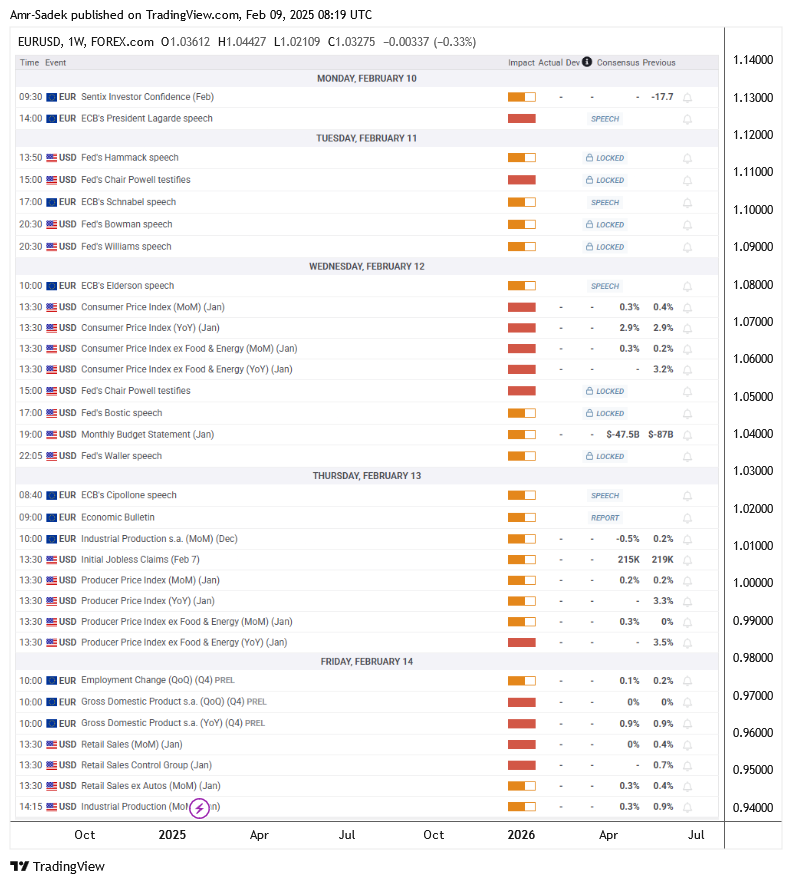Open REPORT tag for Economic Bulletin
Image resolution: width=792 pixels, height=884 pixels.
coord(605,518)
